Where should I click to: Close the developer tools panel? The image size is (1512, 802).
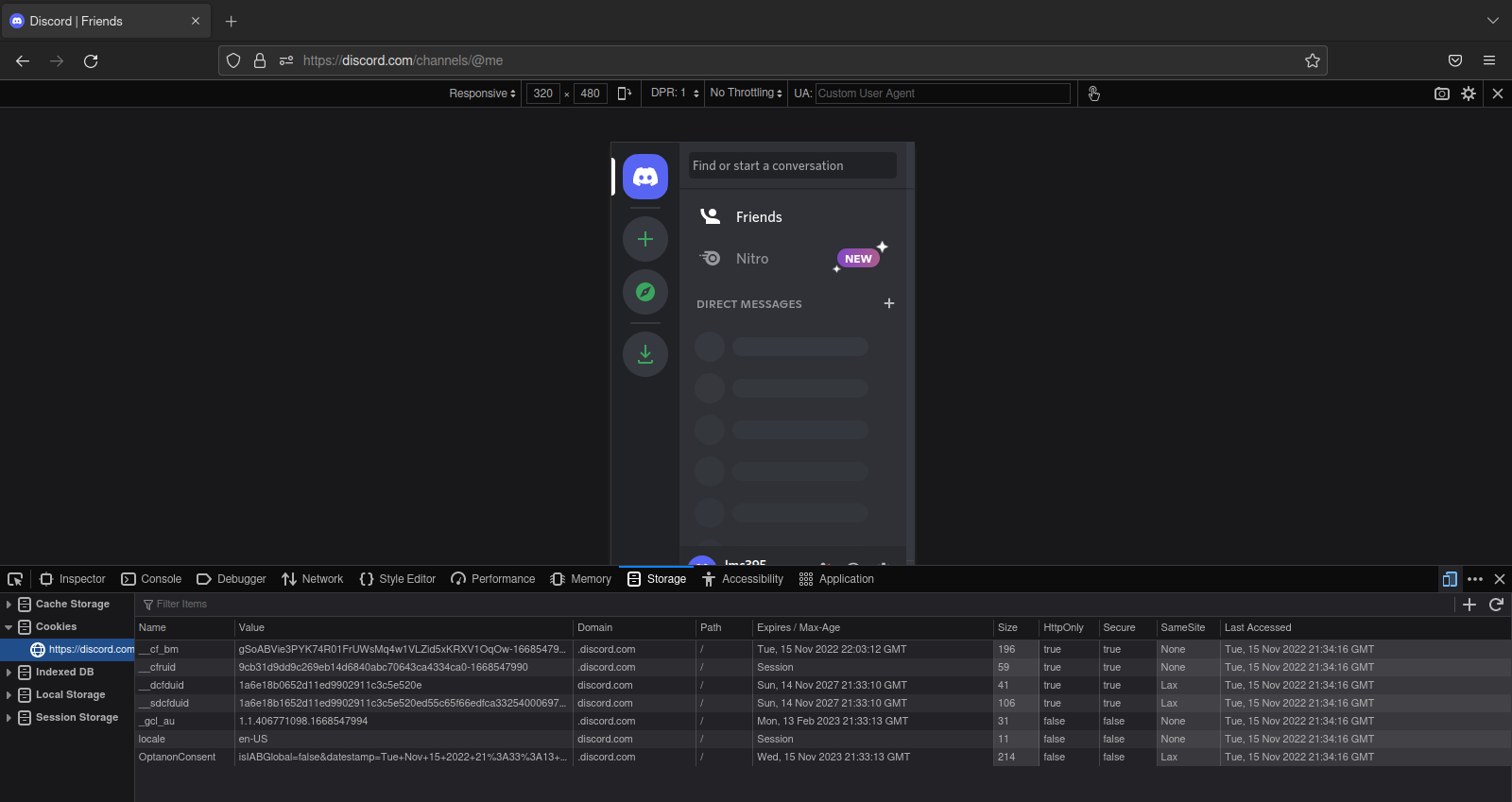coord(1500,579)
